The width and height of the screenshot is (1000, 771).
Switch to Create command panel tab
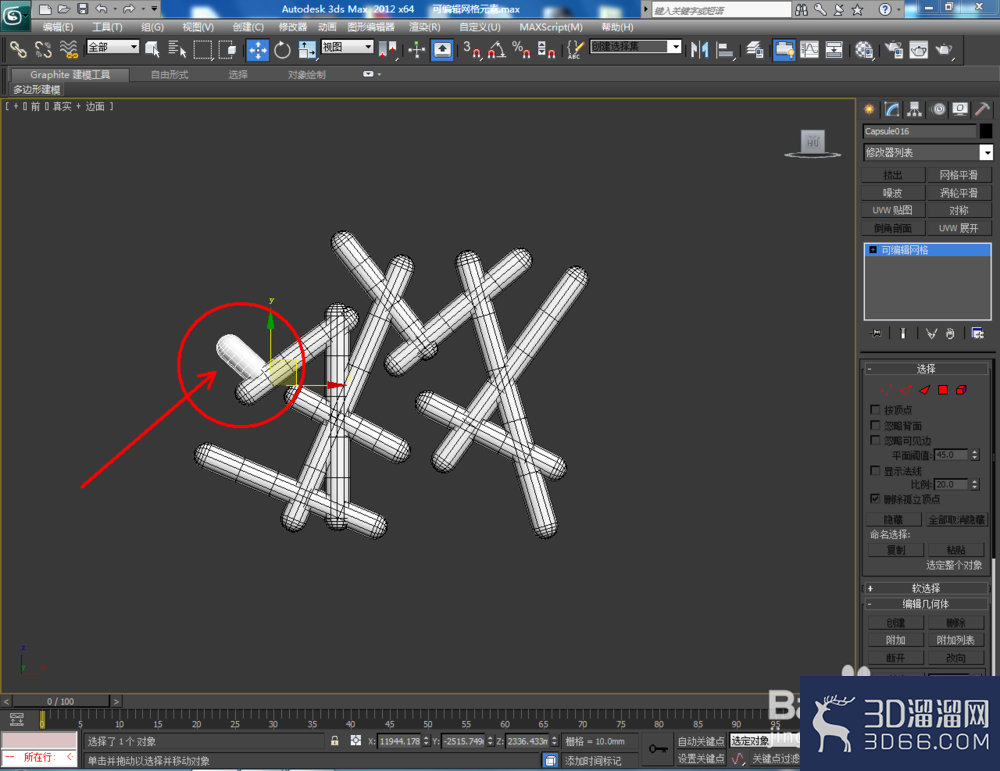[869, 109]
